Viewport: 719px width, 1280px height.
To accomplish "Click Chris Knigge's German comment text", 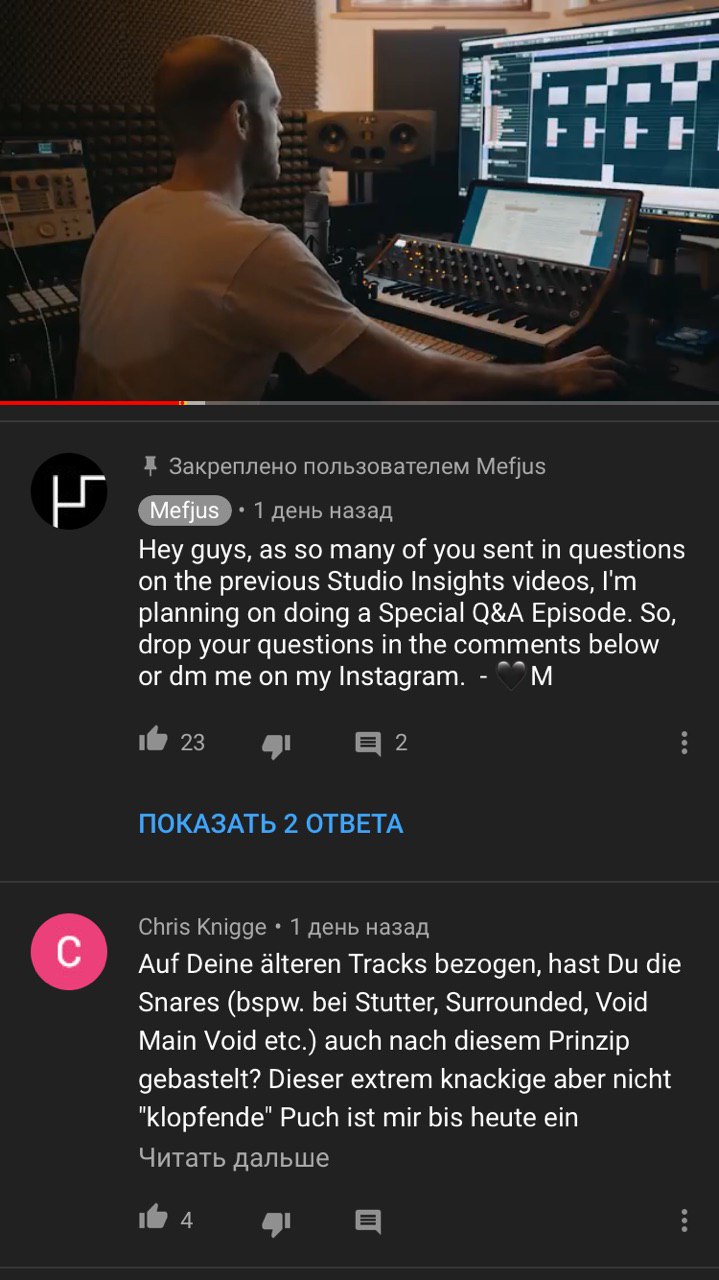I will (x=409, y=1041).
